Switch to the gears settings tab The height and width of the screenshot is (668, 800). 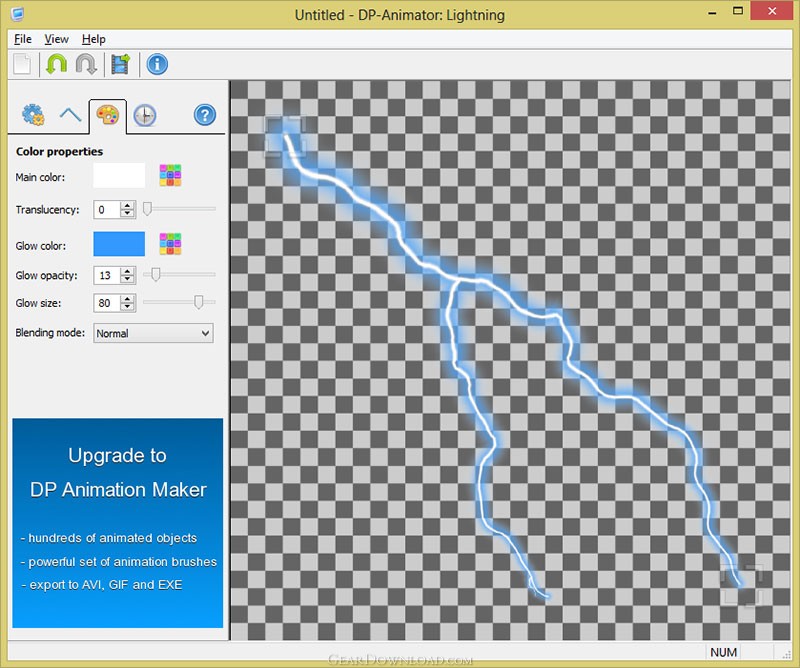(x=33, y=115)
